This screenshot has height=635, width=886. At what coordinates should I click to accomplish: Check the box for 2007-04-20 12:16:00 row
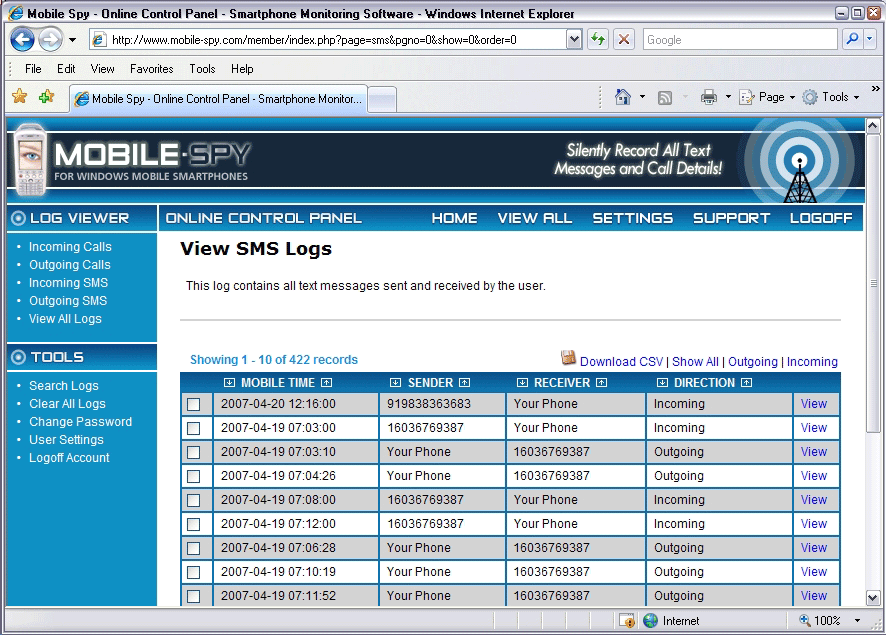(x=194, y=405)
